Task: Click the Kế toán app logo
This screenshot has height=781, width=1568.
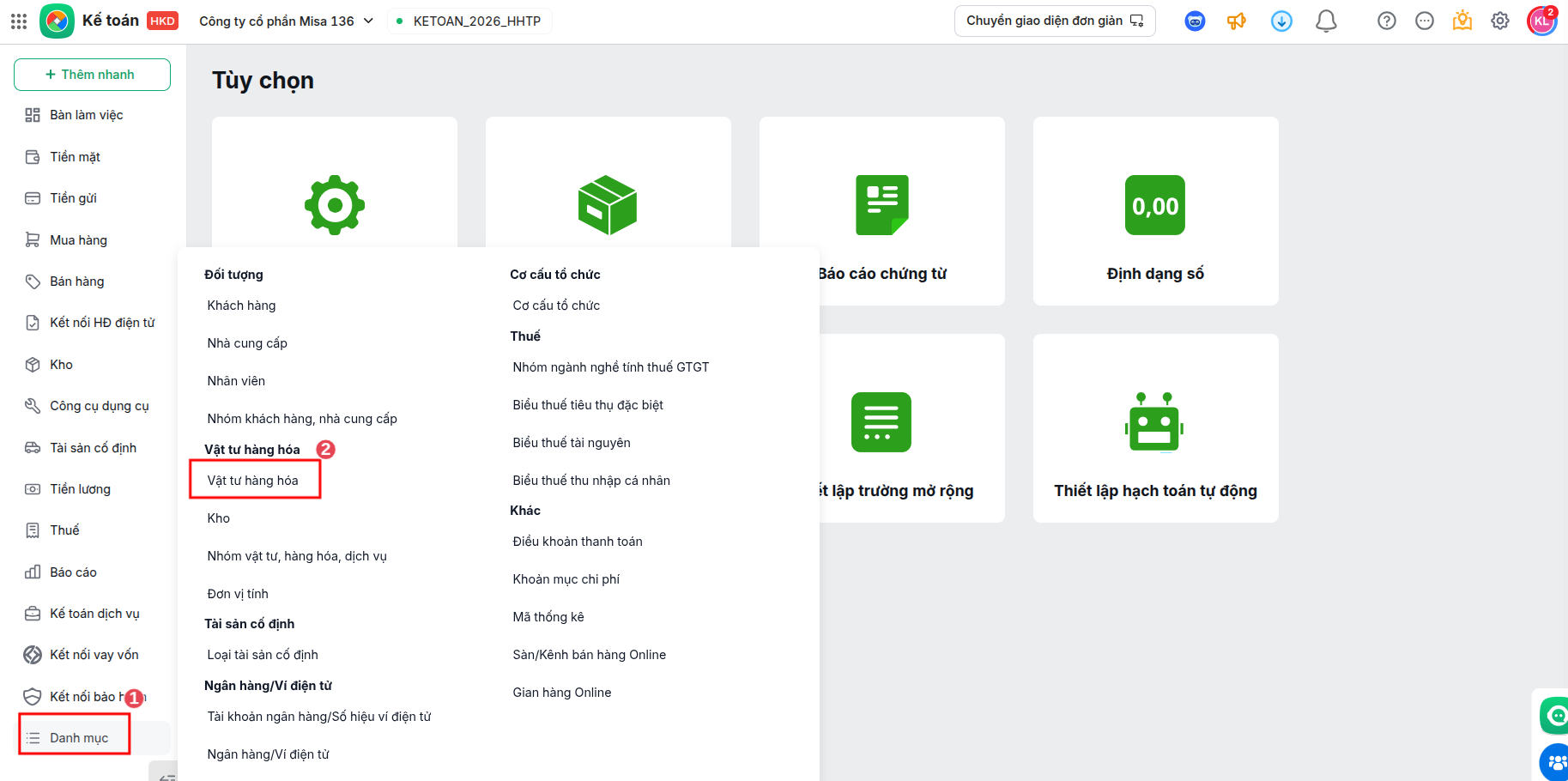Action: pyautogui.click(x=57, y=21)
